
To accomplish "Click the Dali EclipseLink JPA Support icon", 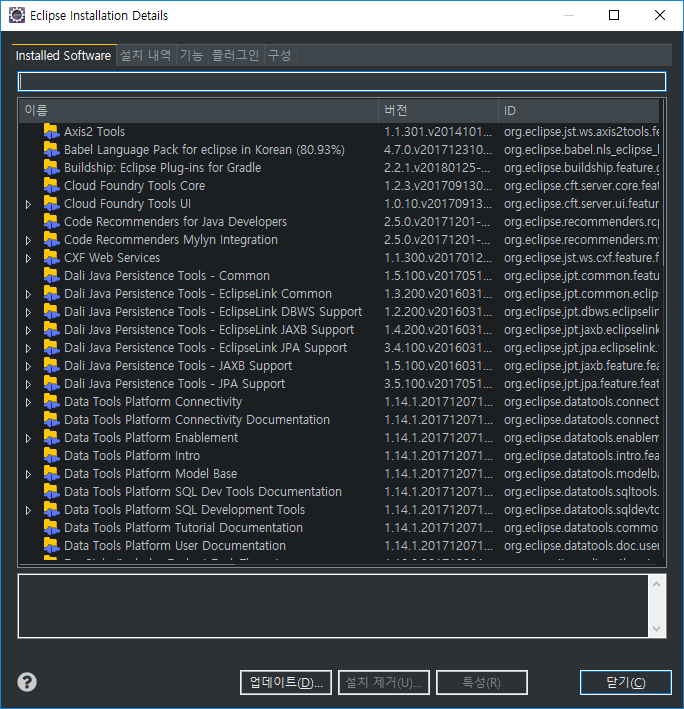I will point(52,348).
